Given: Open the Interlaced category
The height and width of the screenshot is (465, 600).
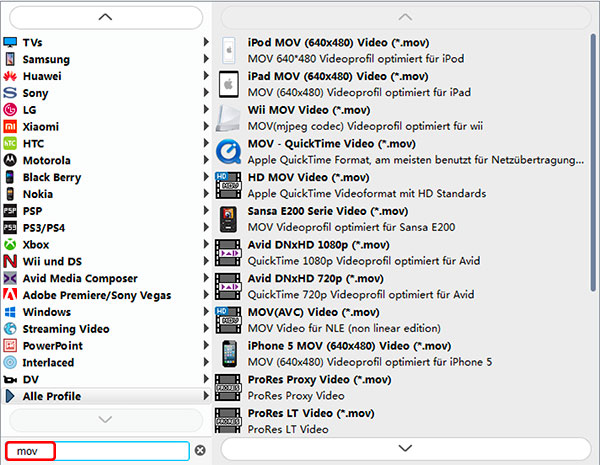Looking at the screenshot, I should [106, 362].
